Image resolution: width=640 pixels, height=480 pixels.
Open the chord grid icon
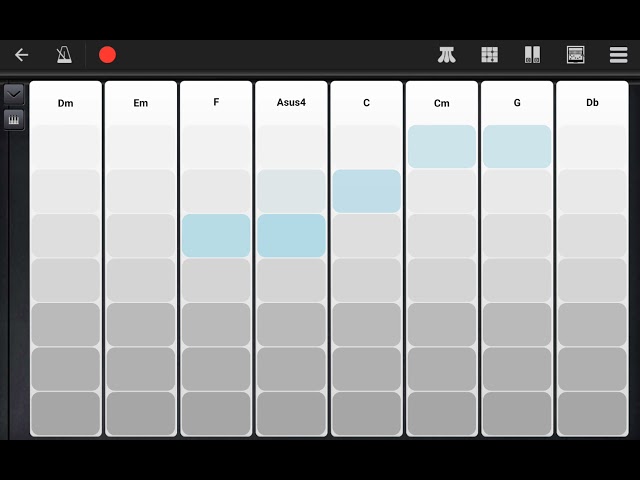pyautogui.click(x=489, y=55)
